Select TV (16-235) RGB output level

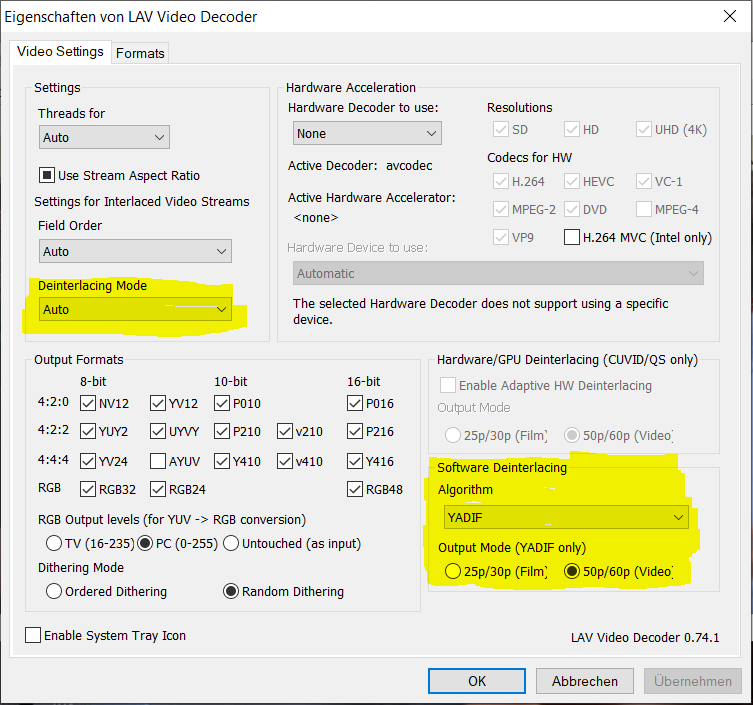click(54, 543)
